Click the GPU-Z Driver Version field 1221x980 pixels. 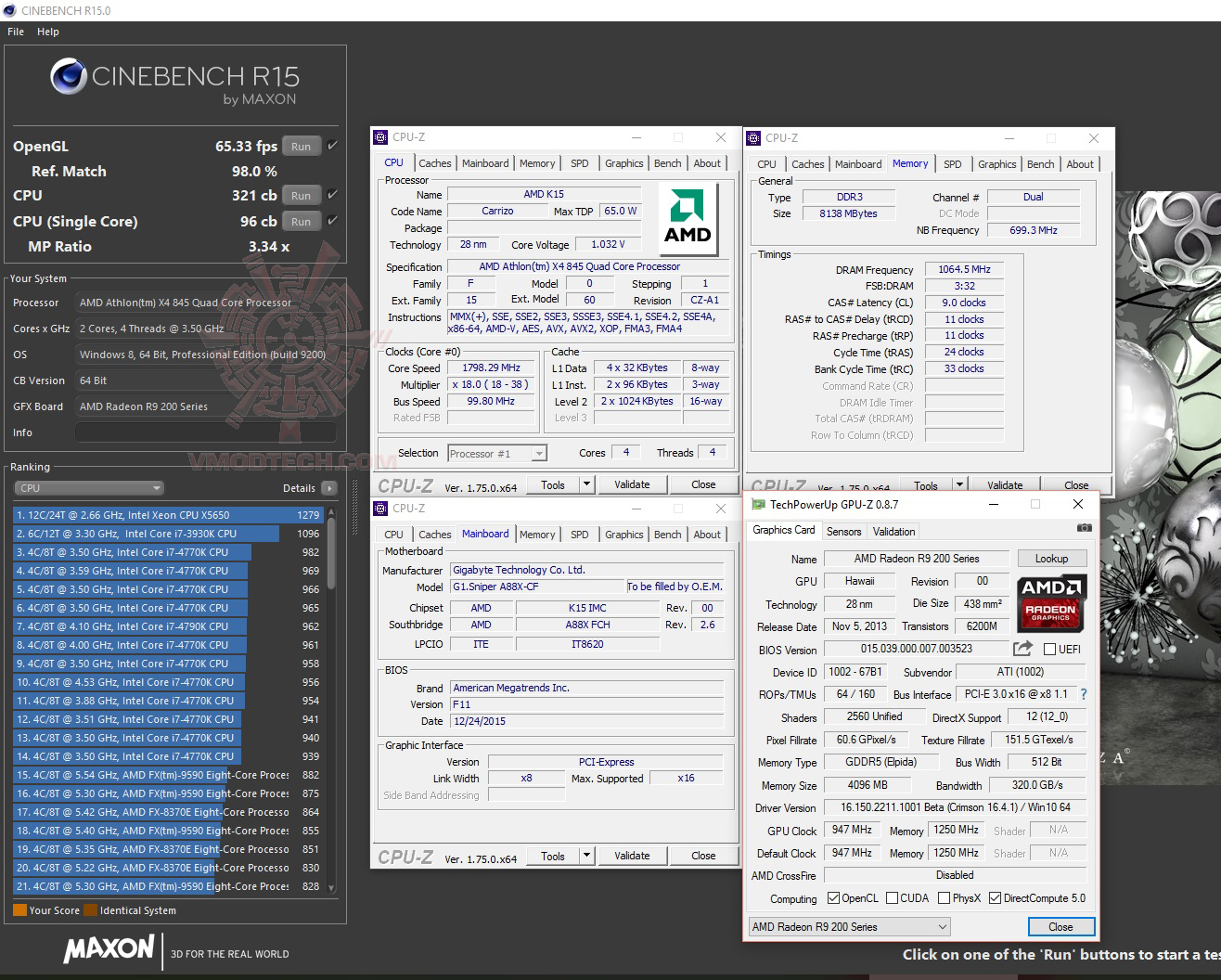[956, 807]
